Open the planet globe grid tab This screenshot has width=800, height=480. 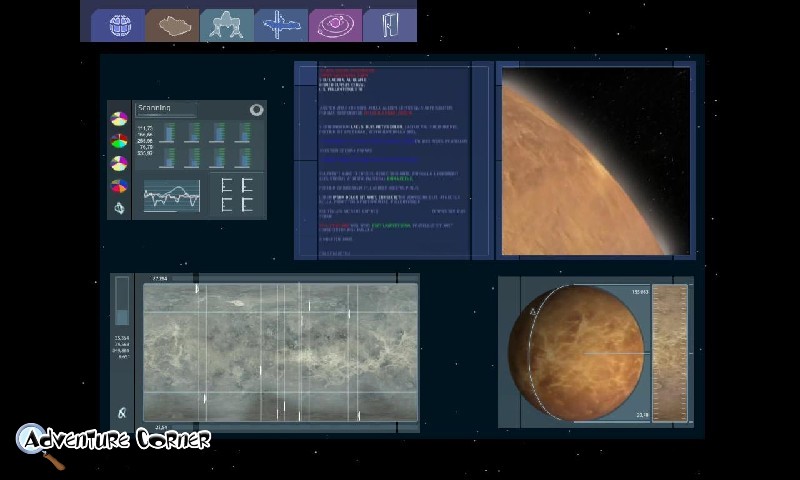coord(119,25)
